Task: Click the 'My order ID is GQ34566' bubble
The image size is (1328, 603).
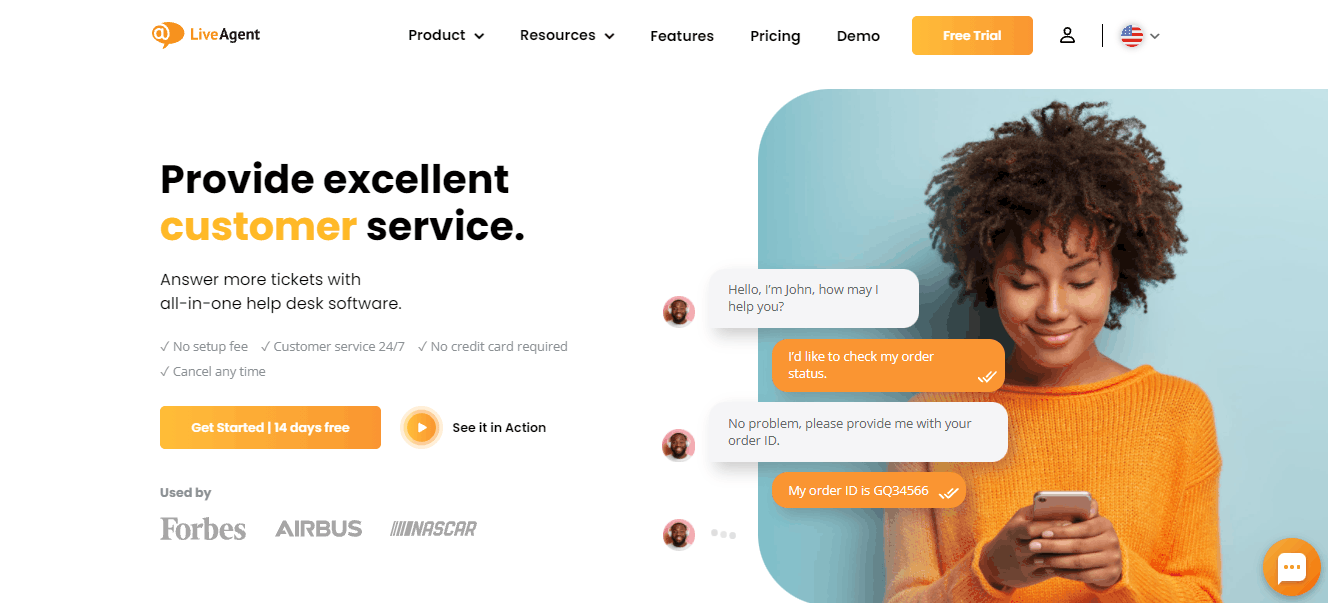Action: [x=868, y=490]
